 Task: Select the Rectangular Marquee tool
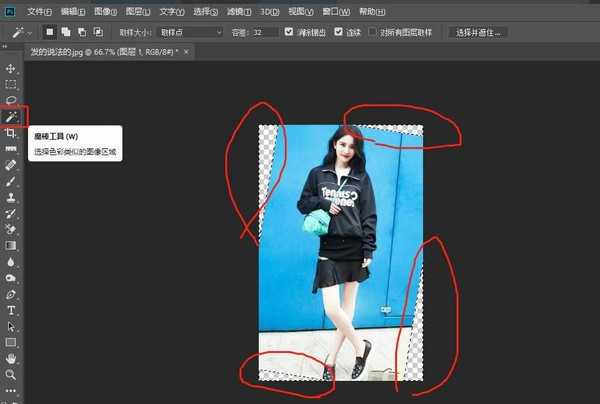click(12, 85)
